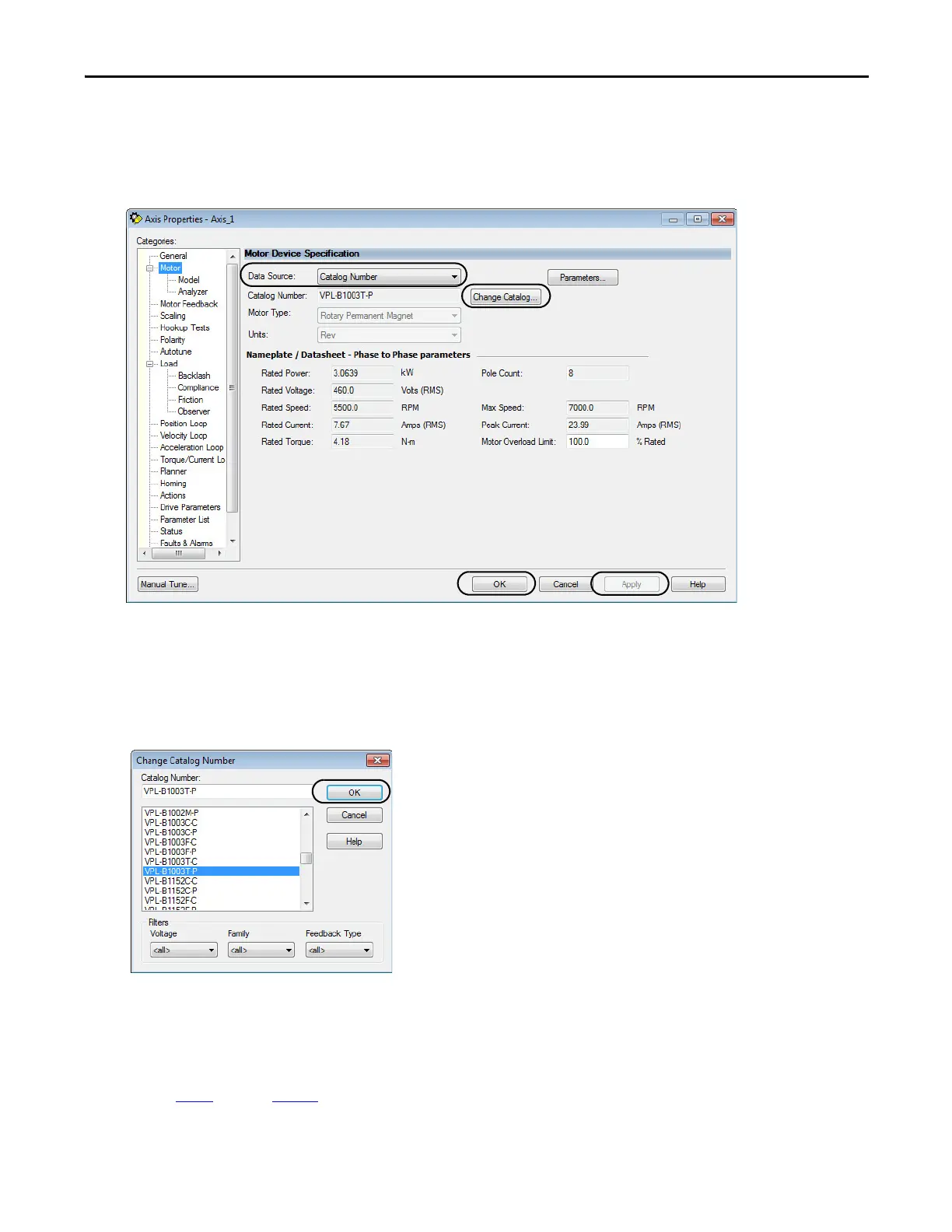Click the catalog list scrollbar
952x1232 pixels.
click(306, 859)
